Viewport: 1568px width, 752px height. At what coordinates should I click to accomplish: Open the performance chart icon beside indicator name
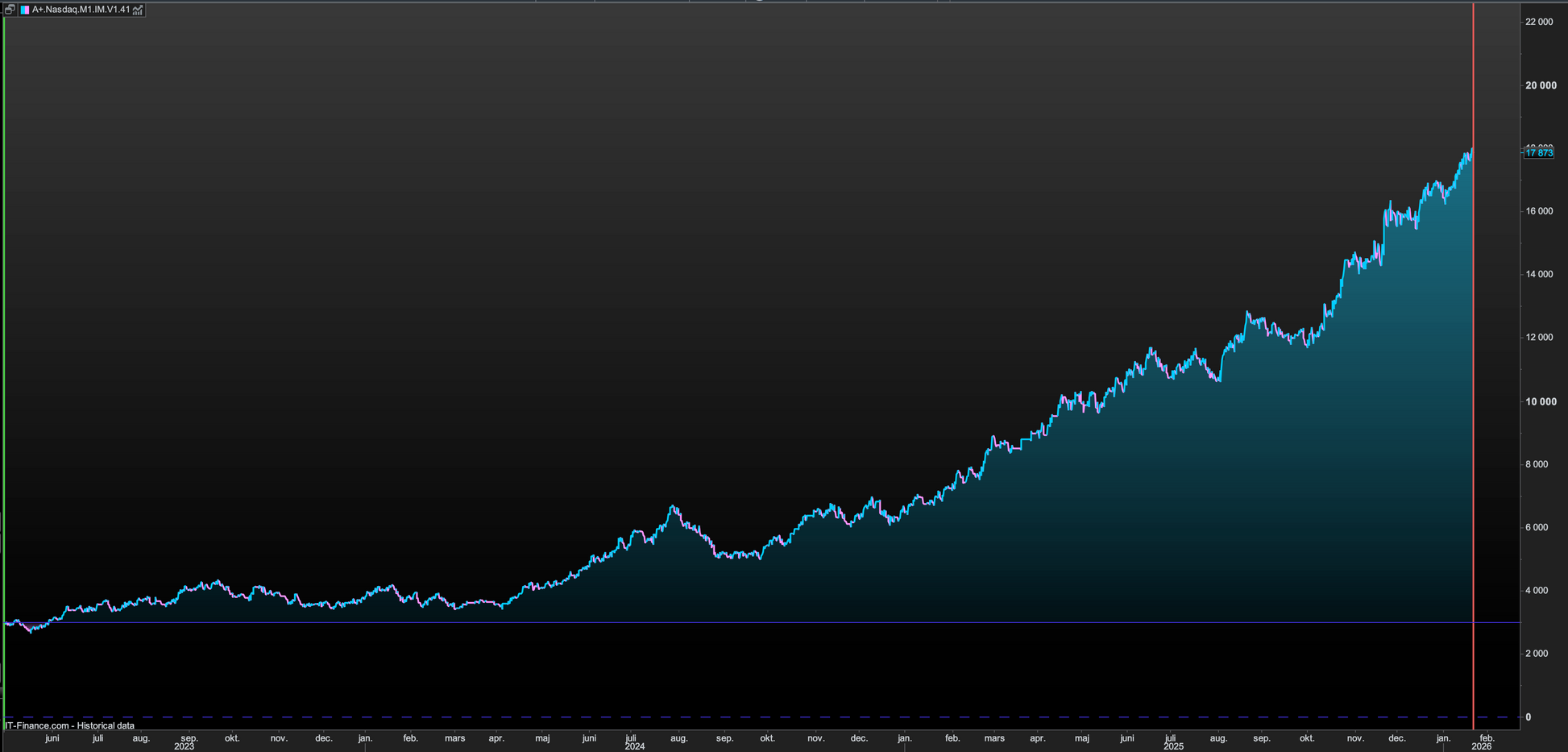tap(138, 10)
